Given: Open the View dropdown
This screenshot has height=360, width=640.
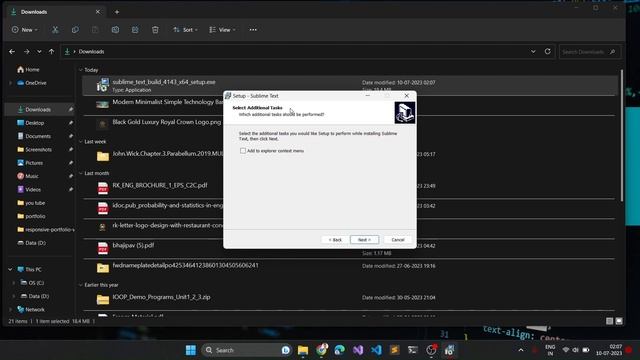Looking at the screenshot, I should click(222, 30).
